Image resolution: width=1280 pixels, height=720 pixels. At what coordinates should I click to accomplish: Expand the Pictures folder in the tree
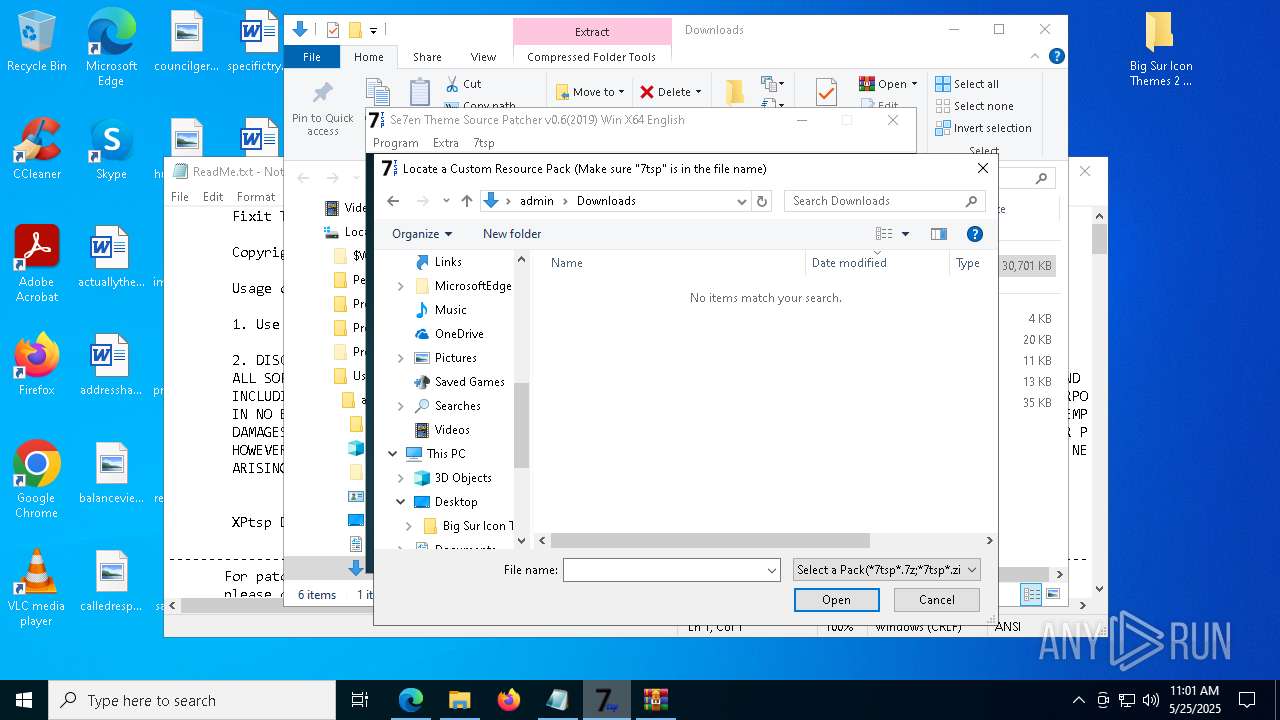(x=401, y=358)
